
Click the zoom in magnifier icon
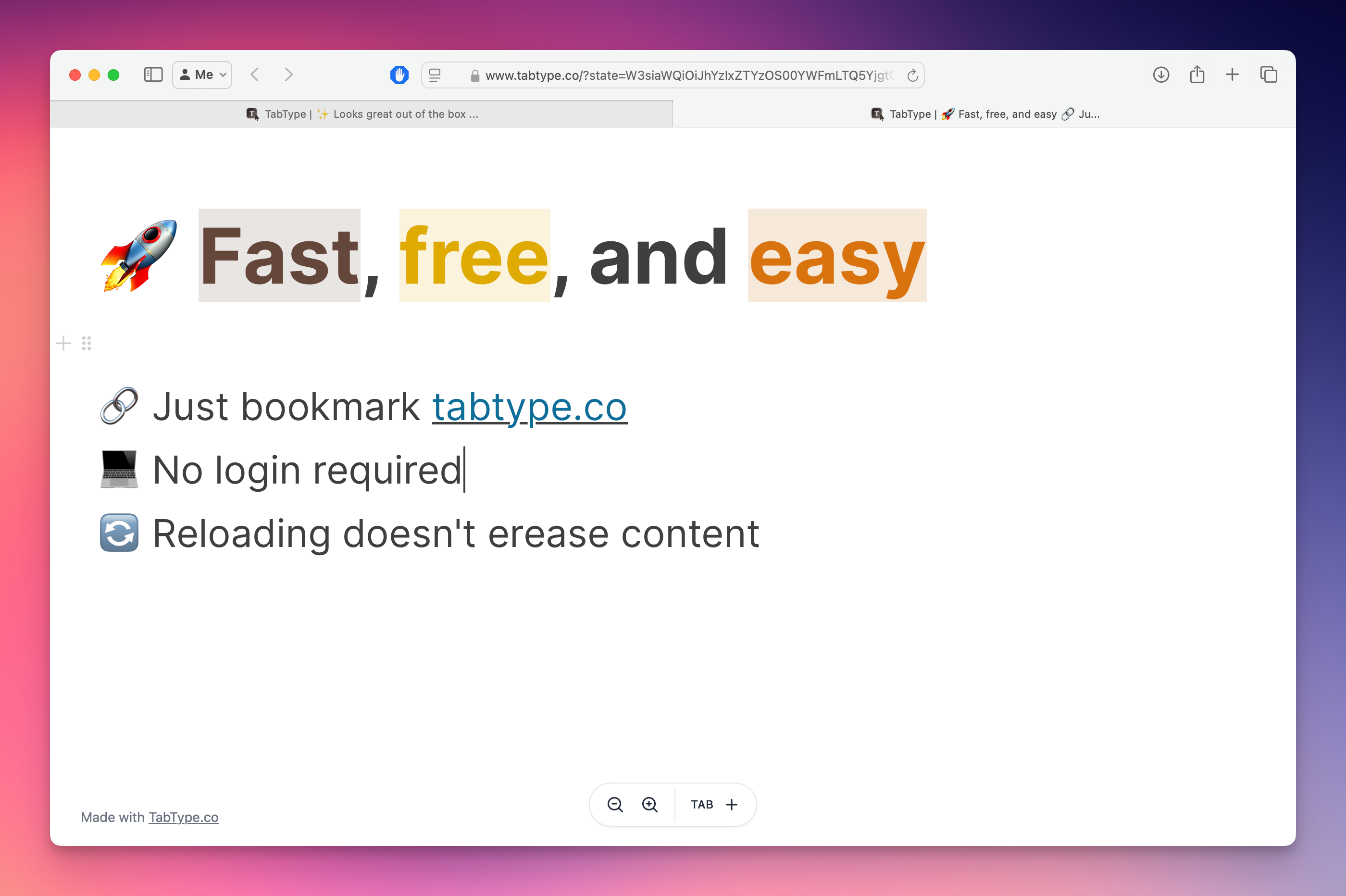pos(649,805)
